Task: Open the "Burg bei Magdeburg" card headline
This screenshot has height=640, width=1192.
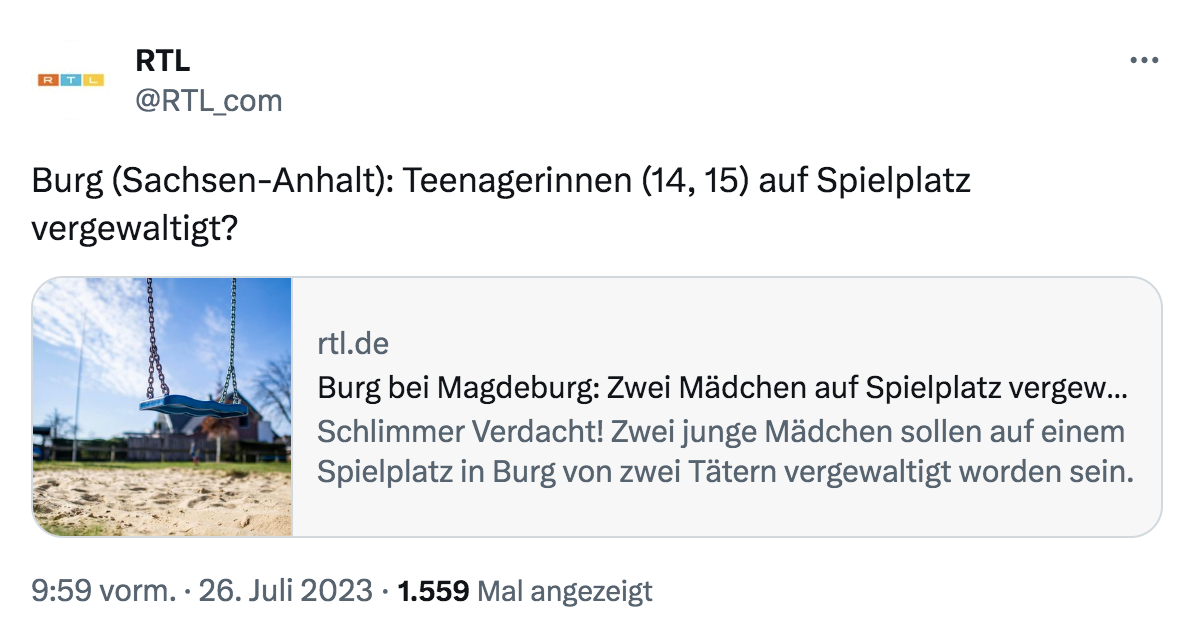Action: click(x=722, y=388)
